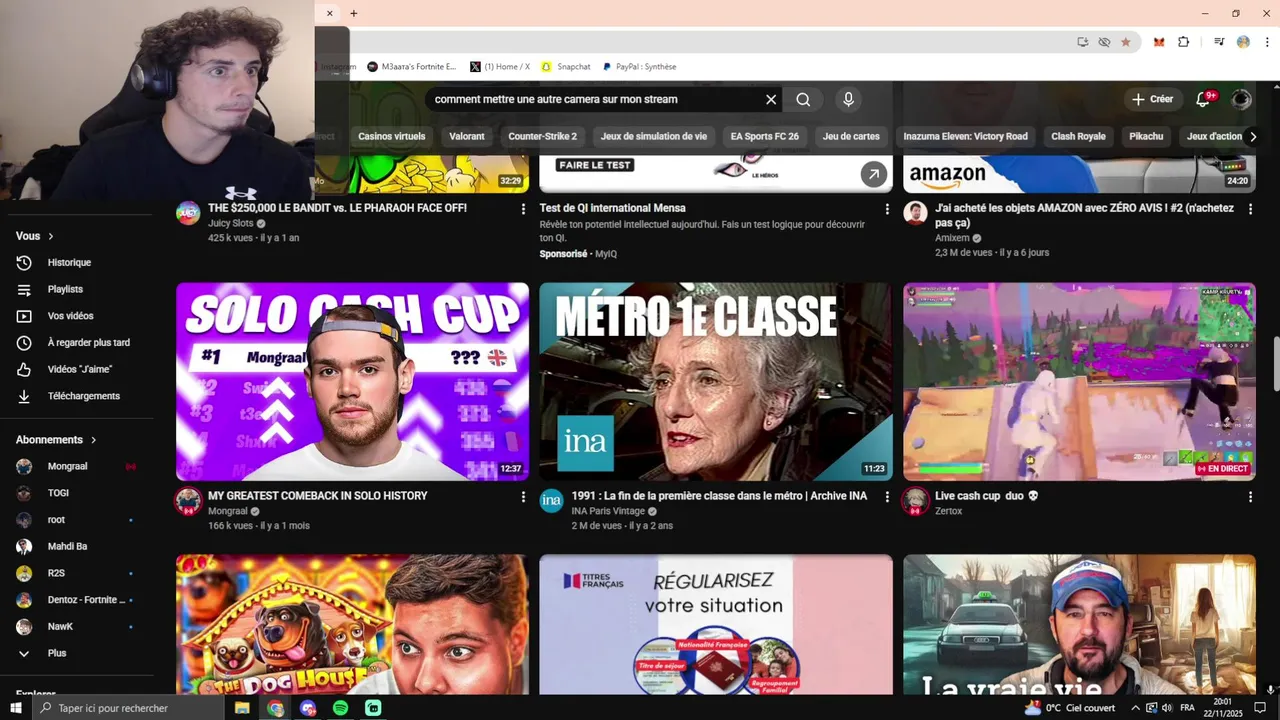Open Spotify from the taskbar
The width and height of the screenshot is (1280, 720).
340,708
